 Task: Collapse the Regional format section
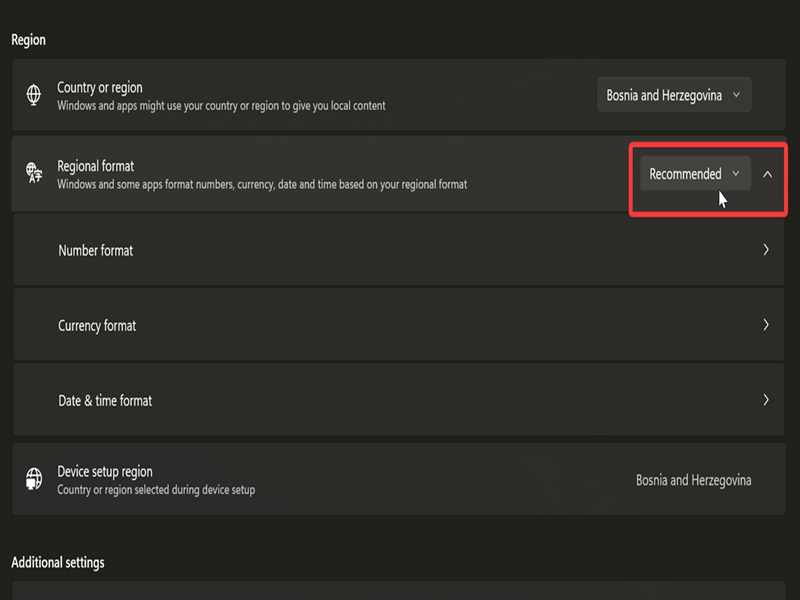pyautogui.click(x=768, y=173)
